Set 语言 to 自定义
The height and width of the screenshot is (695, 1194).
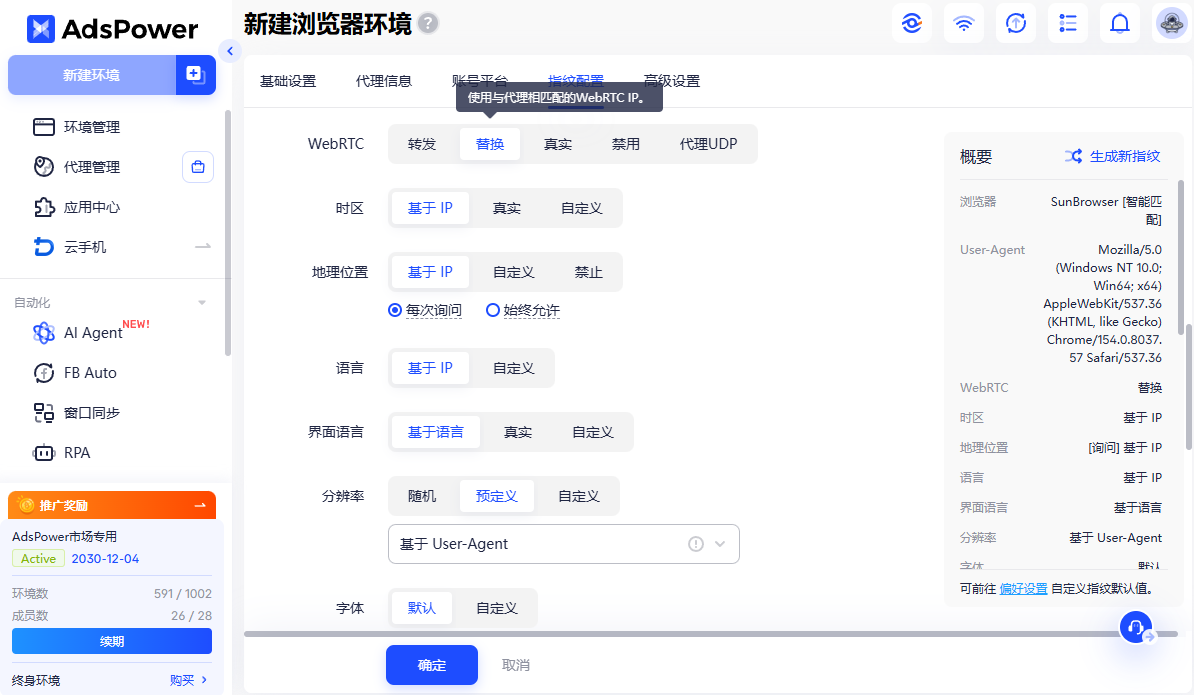tap(514, 368)
